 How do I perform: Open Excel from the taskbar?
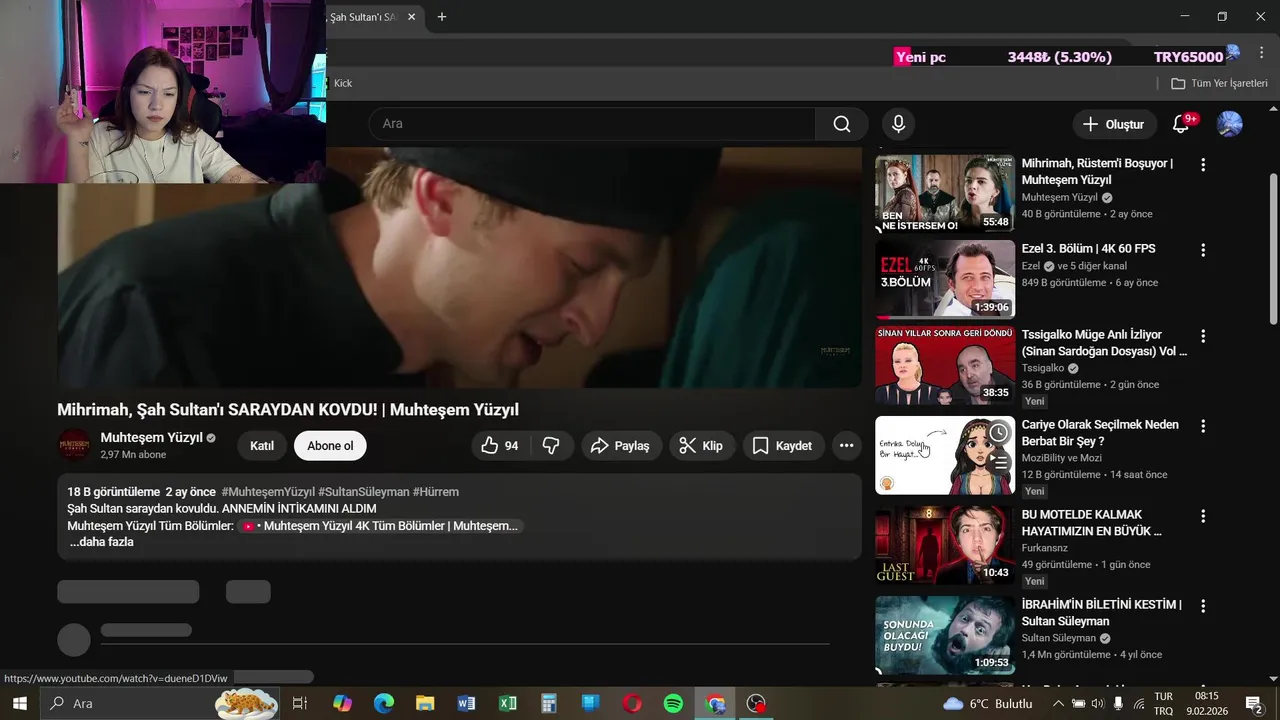pyautogui.click(x=508, y=703)
